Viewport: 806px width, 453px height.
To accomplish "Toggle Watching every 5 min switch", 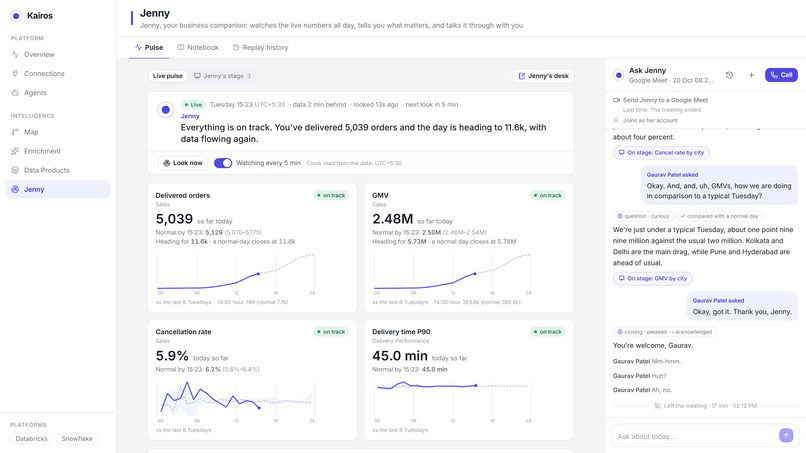I will tap(223, 163).
